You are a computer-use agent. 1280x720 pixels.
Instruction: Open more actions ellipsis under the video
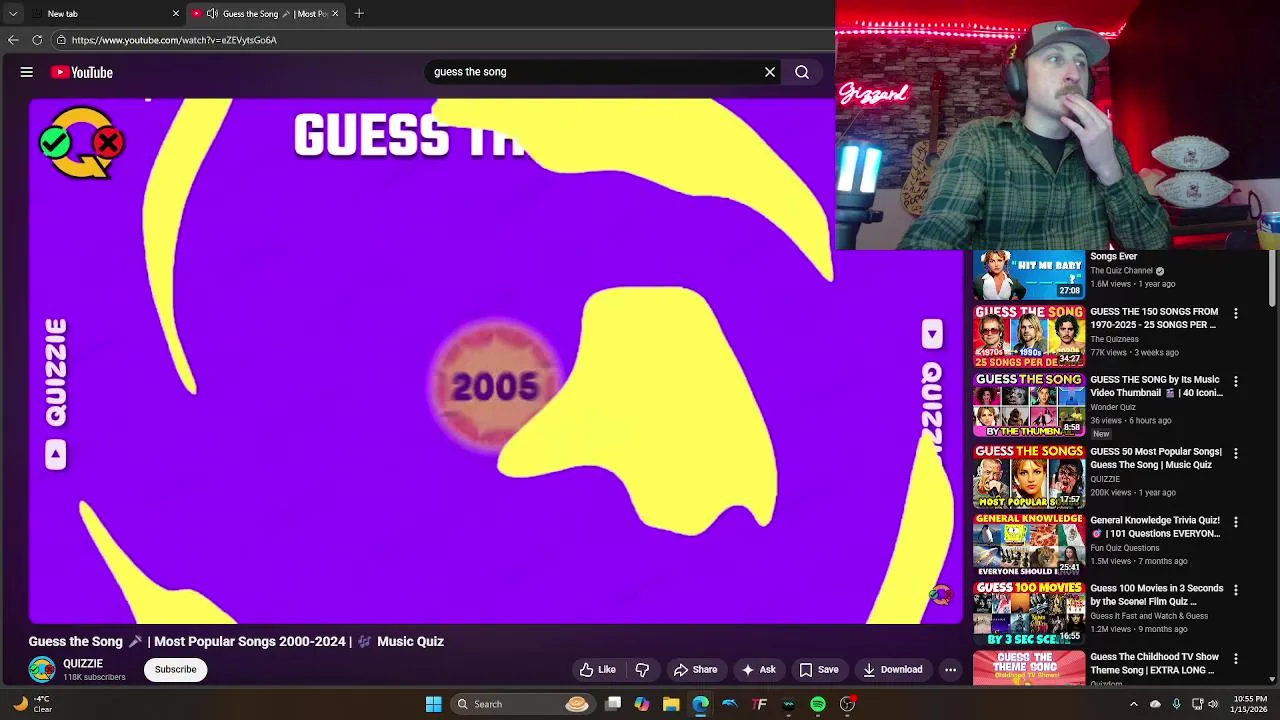pos(951,670)
